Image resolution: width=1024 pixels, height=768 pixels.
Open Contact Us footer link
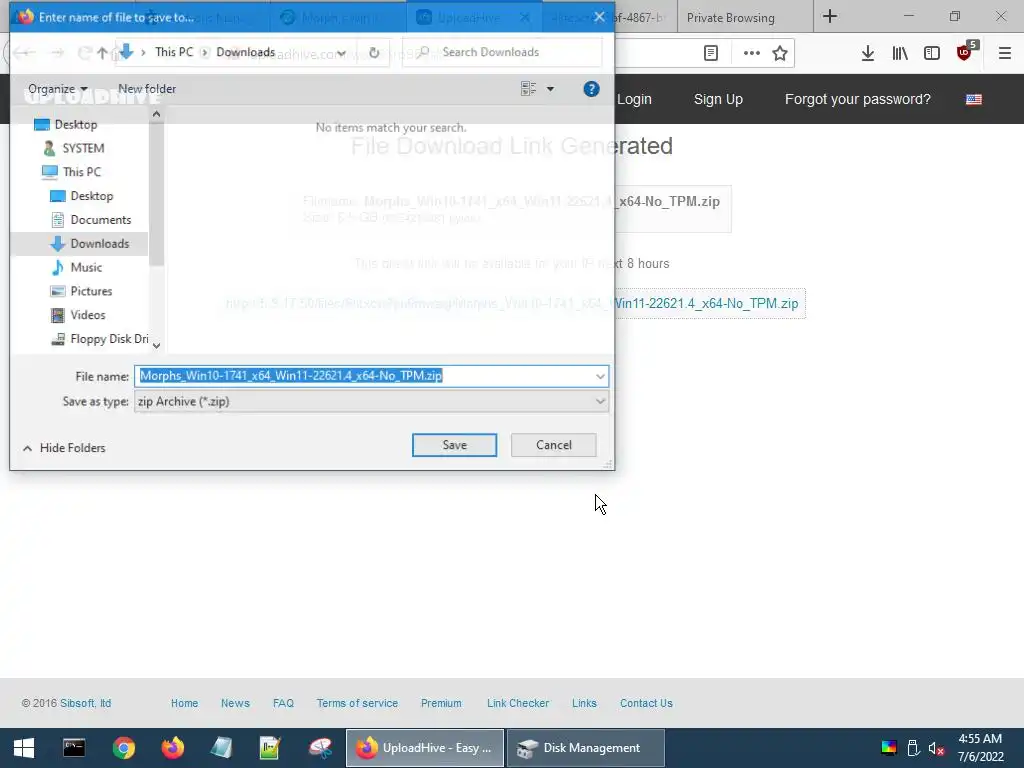point(646,703)
